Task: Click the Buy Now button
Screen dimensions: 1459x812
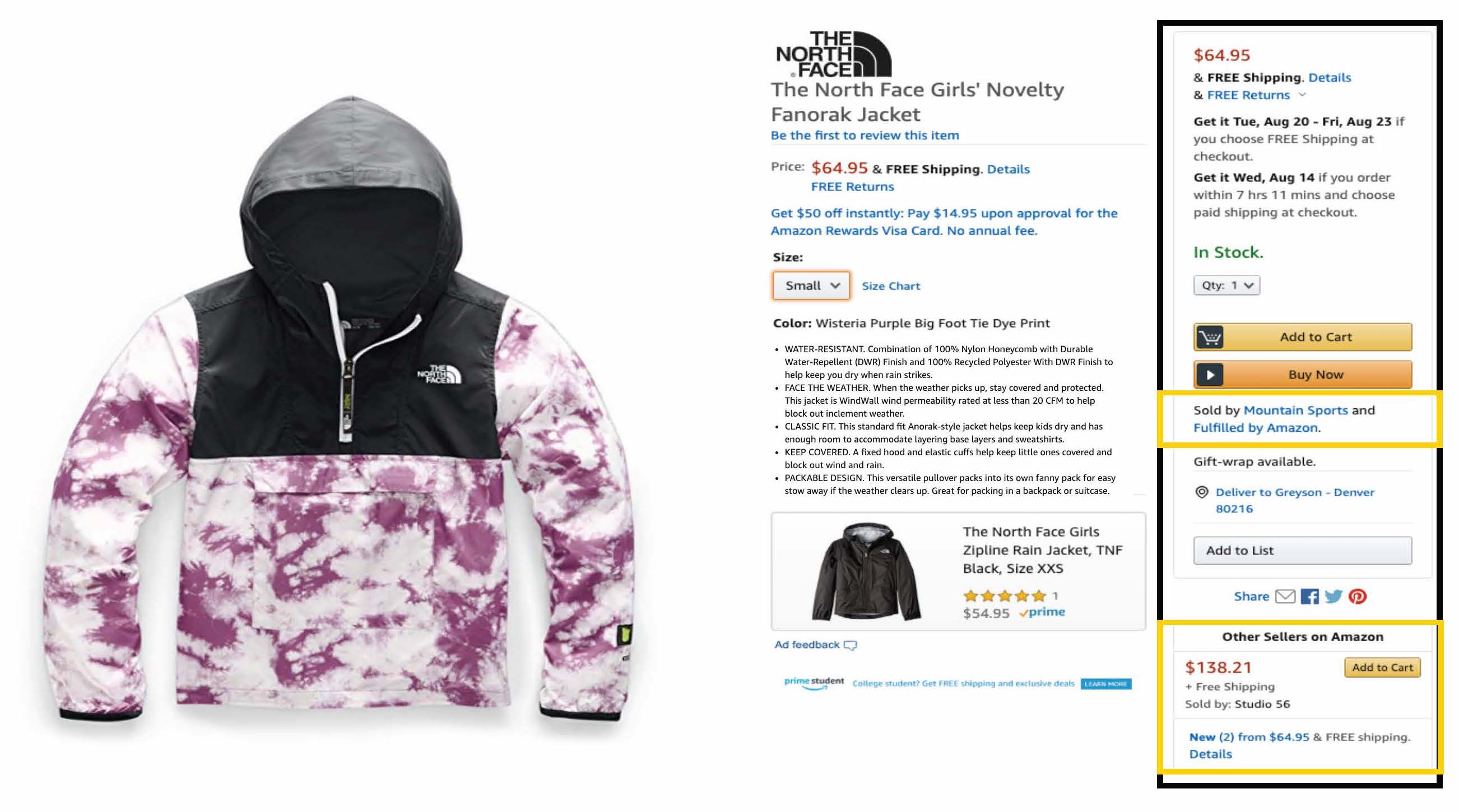Action: pos(1303,374)
